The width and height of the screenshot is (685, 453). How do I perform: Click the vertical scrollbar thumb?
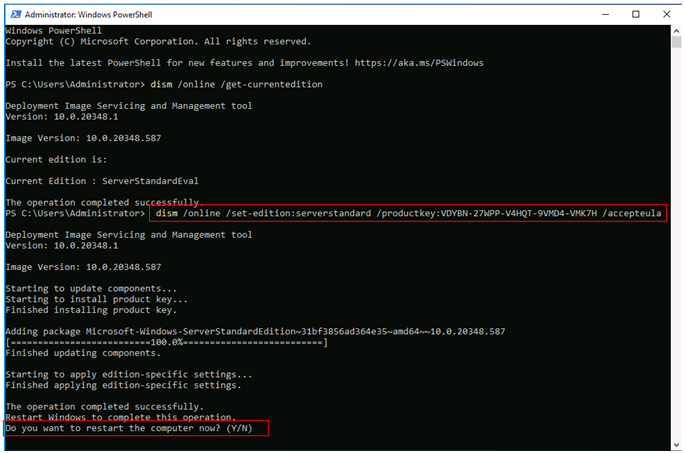click(x=677, y=42)
